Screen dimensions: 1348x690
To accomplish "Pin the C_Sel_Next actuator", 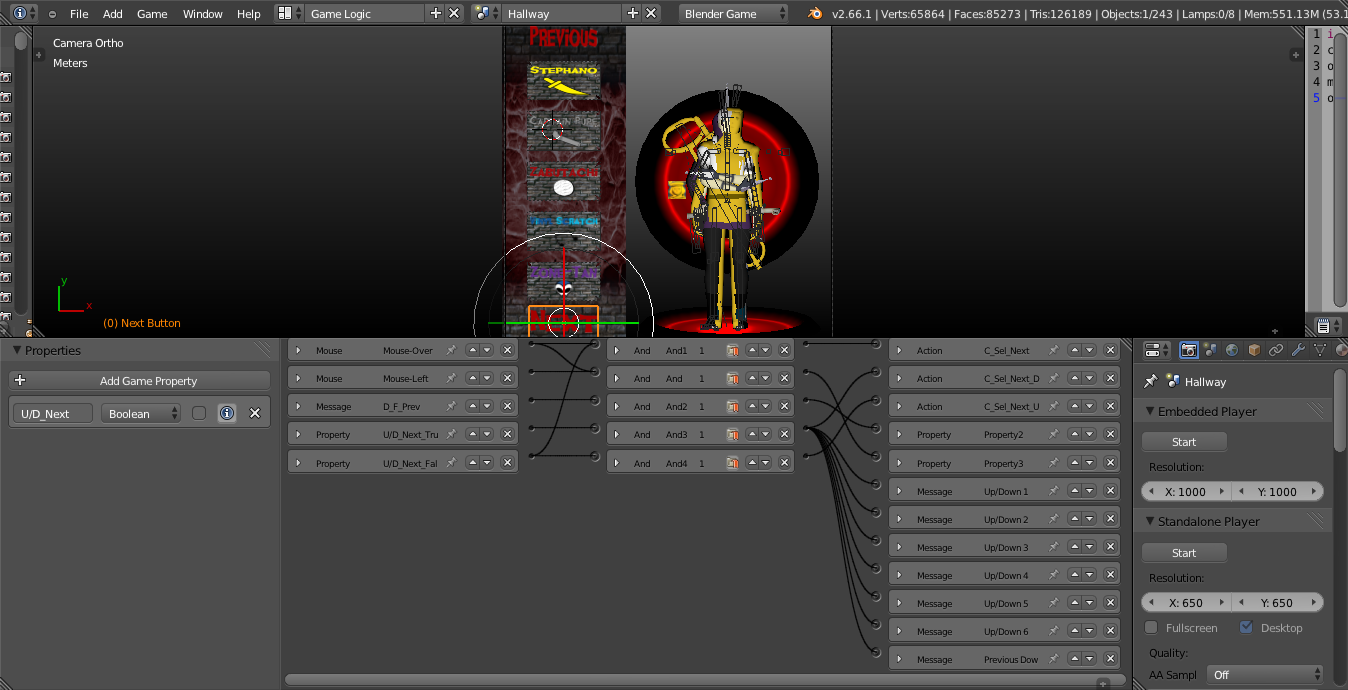I will tap(1054, 350).
